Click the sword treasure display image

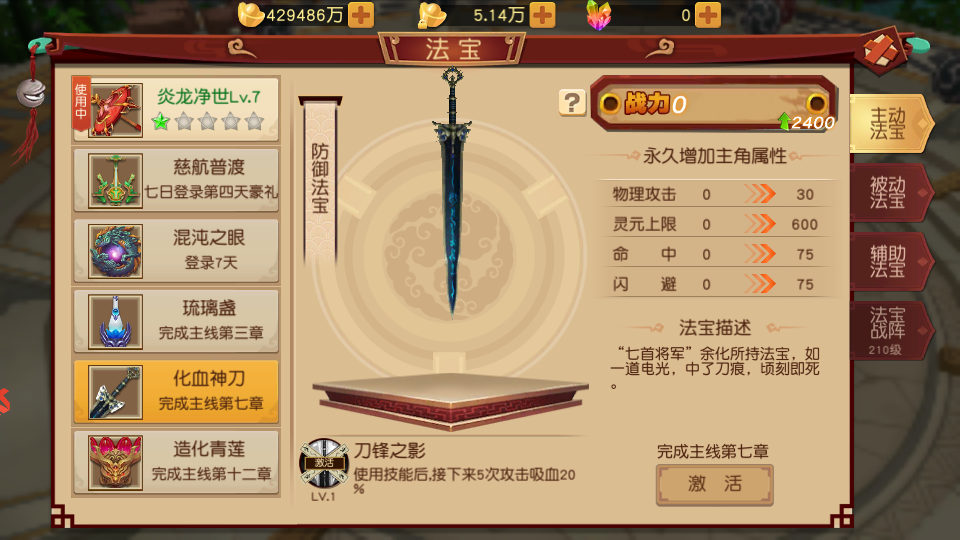(x=452, y=193)
